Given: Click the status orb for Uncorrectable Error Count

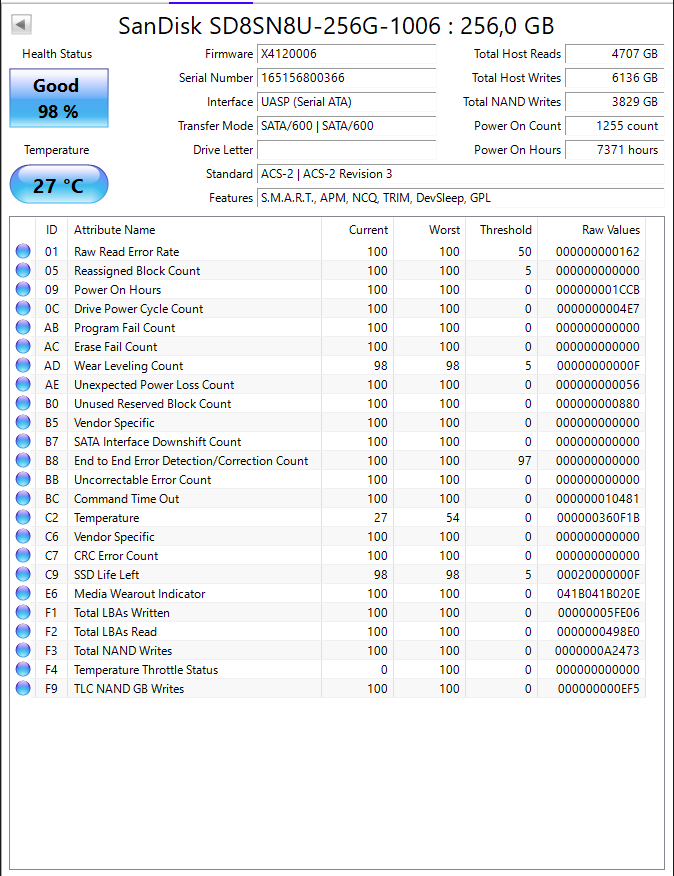Looking at the screenshot, I should [23, 479].
